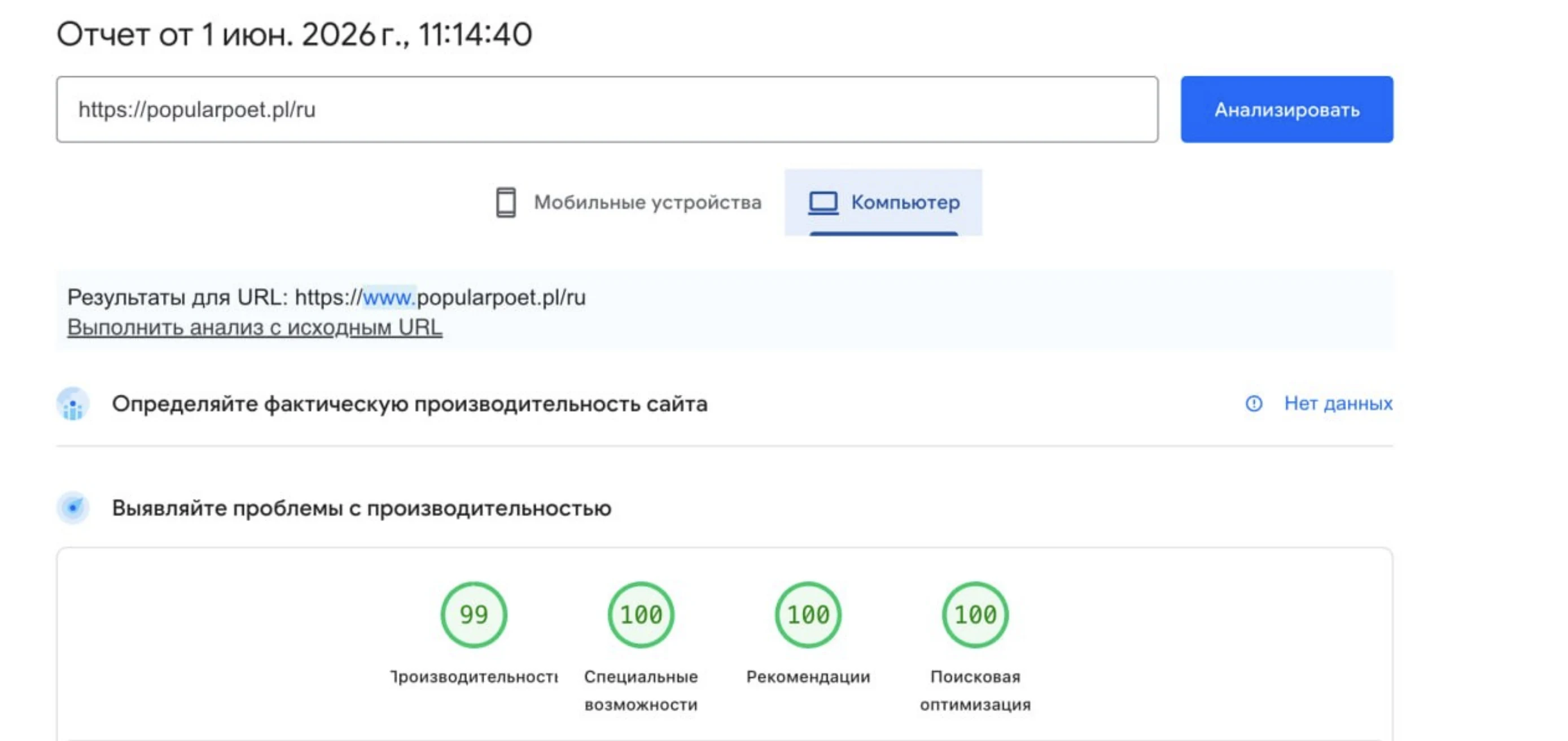1568x741 pixels.
Task: Click the Анализировать button
Action: tap(1287, 110)
